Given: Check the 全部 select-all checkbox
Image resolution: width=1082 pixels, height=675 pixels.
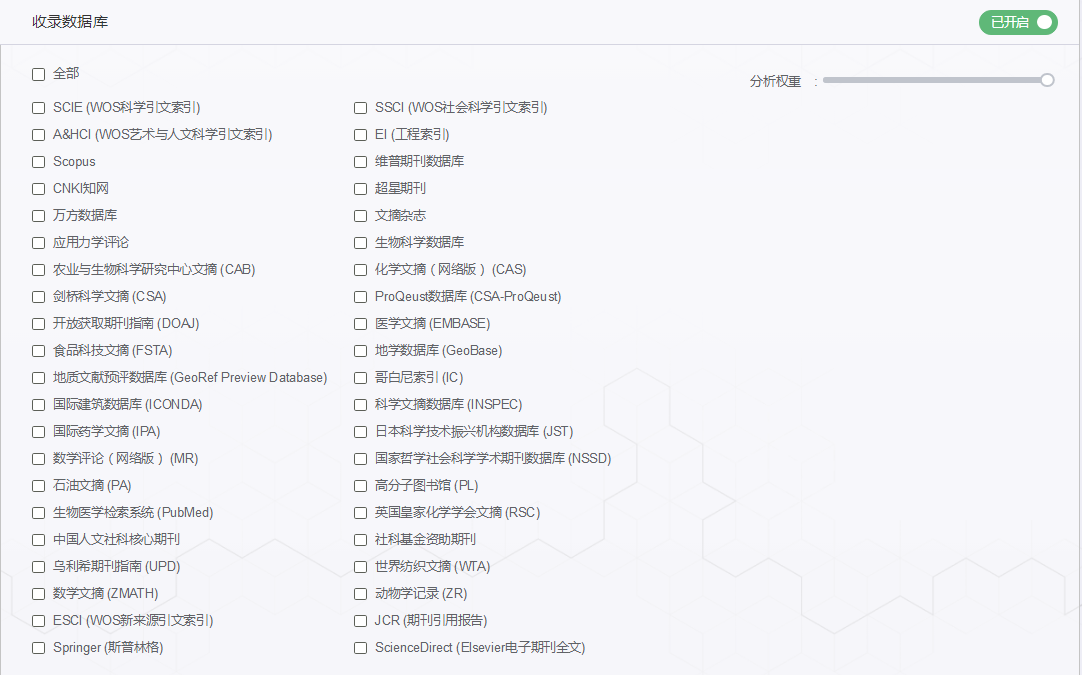Looking at the screenshot, I should pyautogui.click(x=38, y=74).
